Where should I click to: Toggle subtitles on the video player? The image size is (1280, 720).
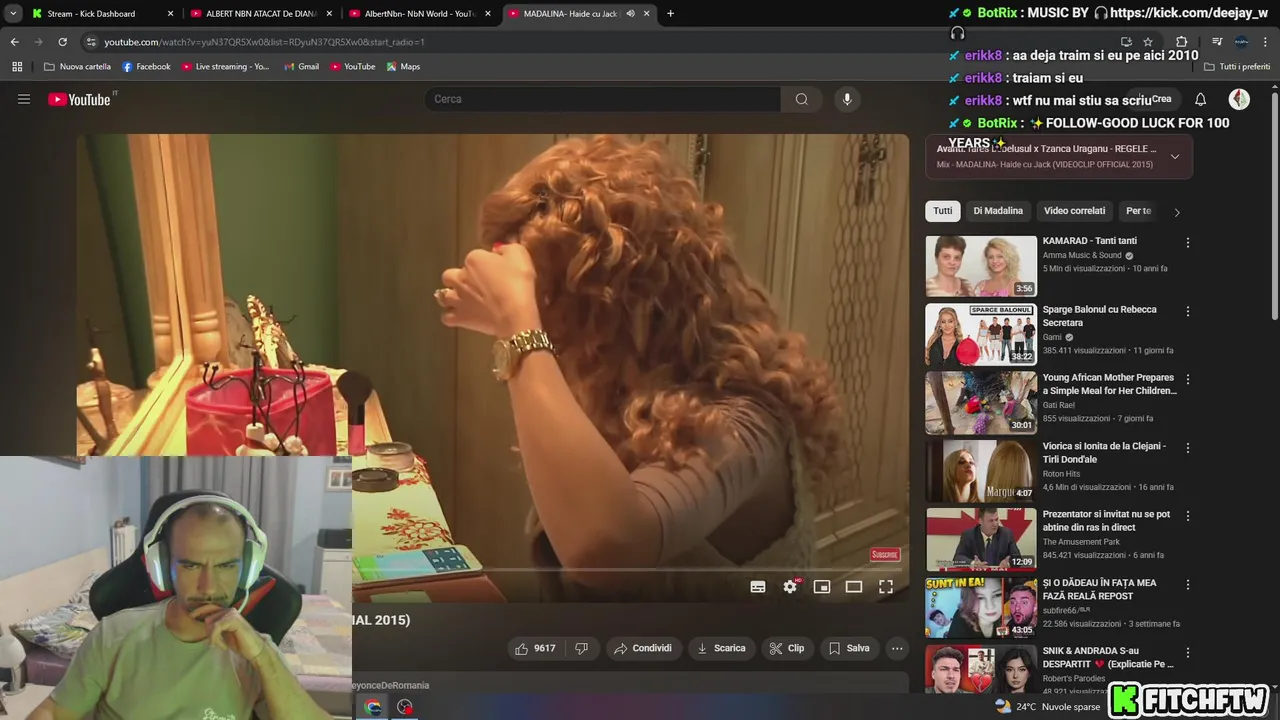click(x=758, y=587)
